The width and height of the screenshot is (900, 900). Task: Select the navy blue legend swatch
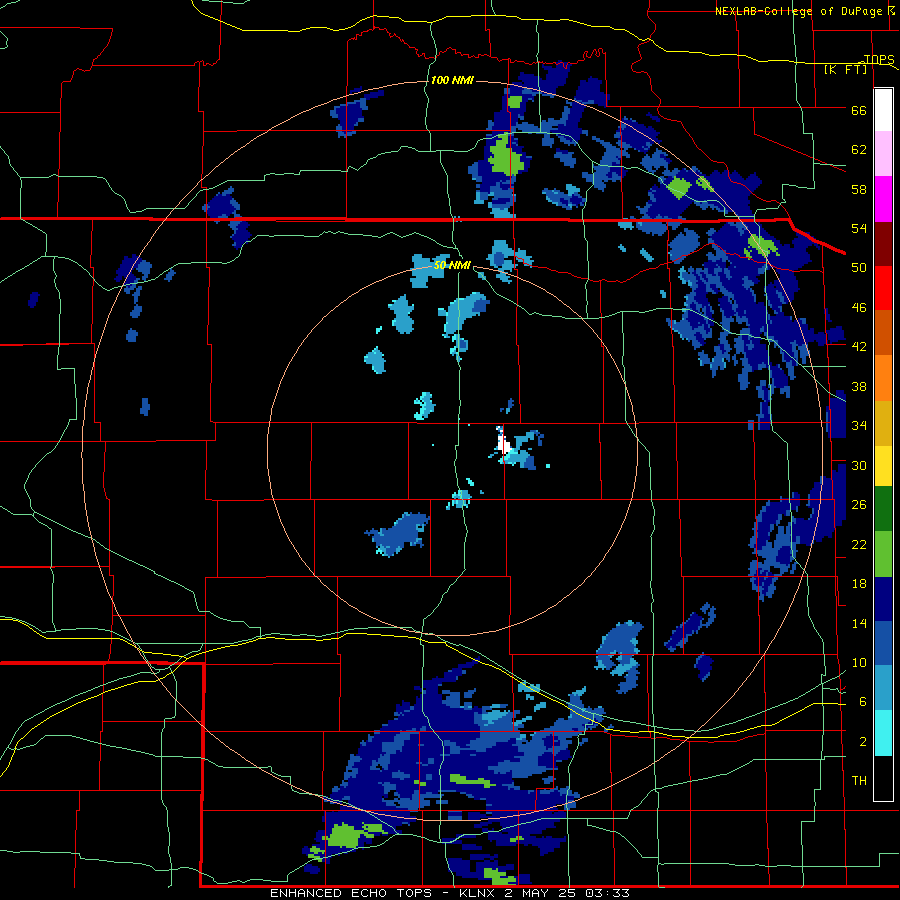tap(883, 599)
